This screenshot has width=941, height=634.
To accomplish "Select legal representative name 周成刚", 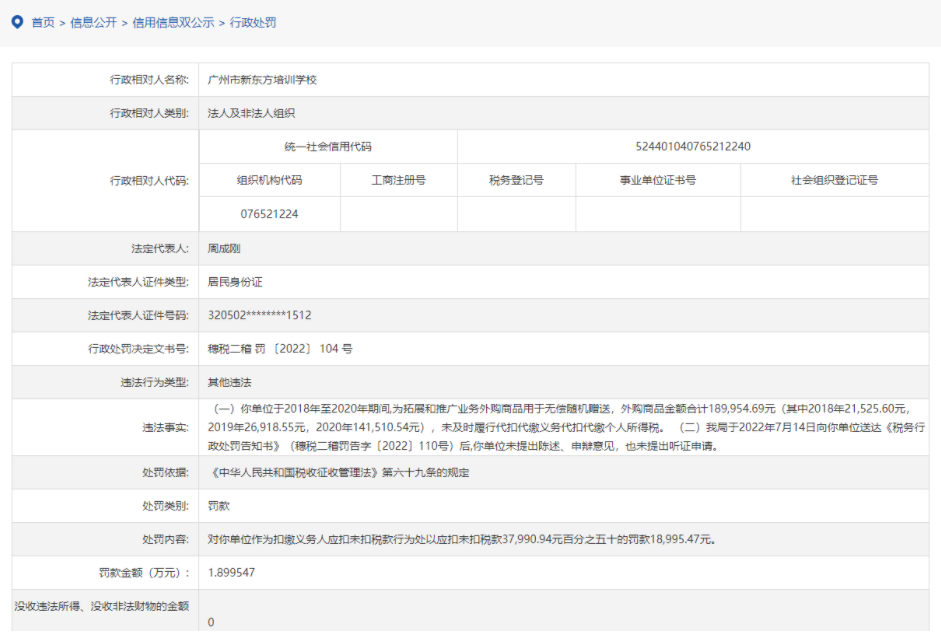I will (224, 249).
